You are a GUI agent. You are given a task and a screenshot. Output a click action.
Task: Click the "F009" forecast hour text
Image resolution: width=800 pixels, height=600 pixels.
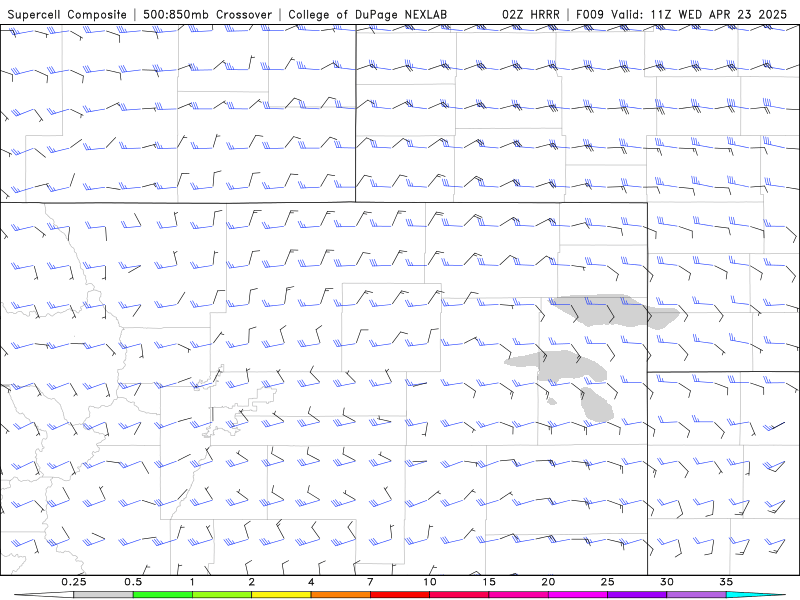pos(591,15)
